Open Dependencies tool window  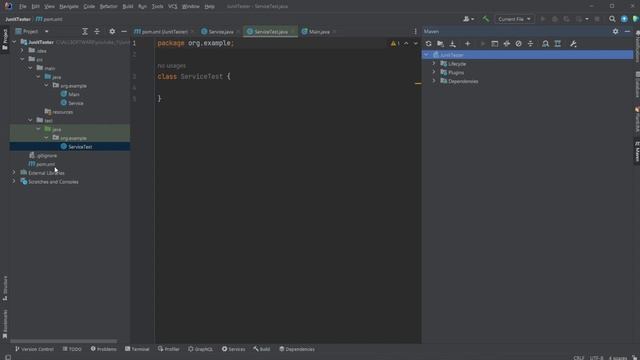(x=297, y=349)
